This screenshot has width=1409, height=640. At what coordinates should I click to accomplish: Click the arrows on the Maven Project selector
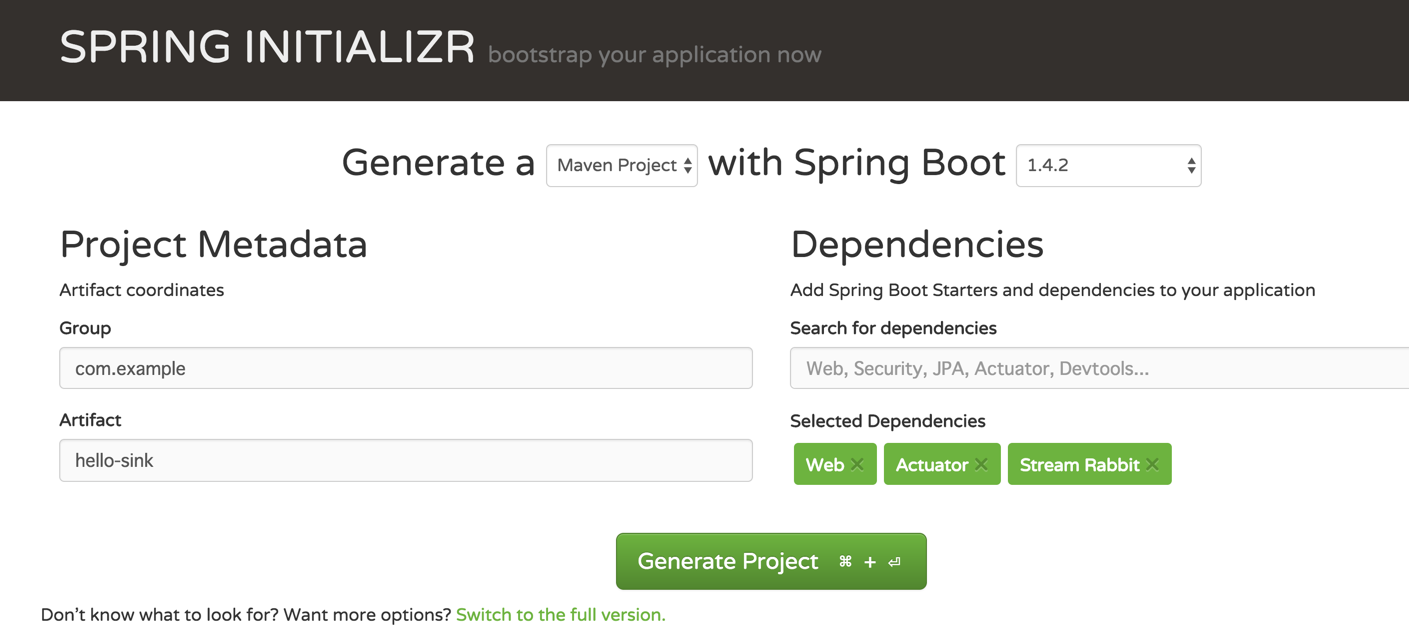(x=688, y=166)
